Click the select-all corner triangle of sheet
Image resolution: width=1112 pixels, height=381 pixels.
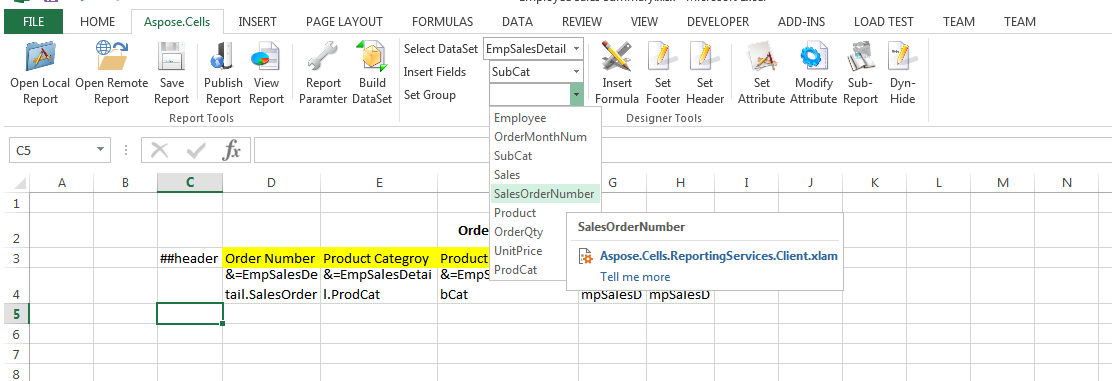21,184
